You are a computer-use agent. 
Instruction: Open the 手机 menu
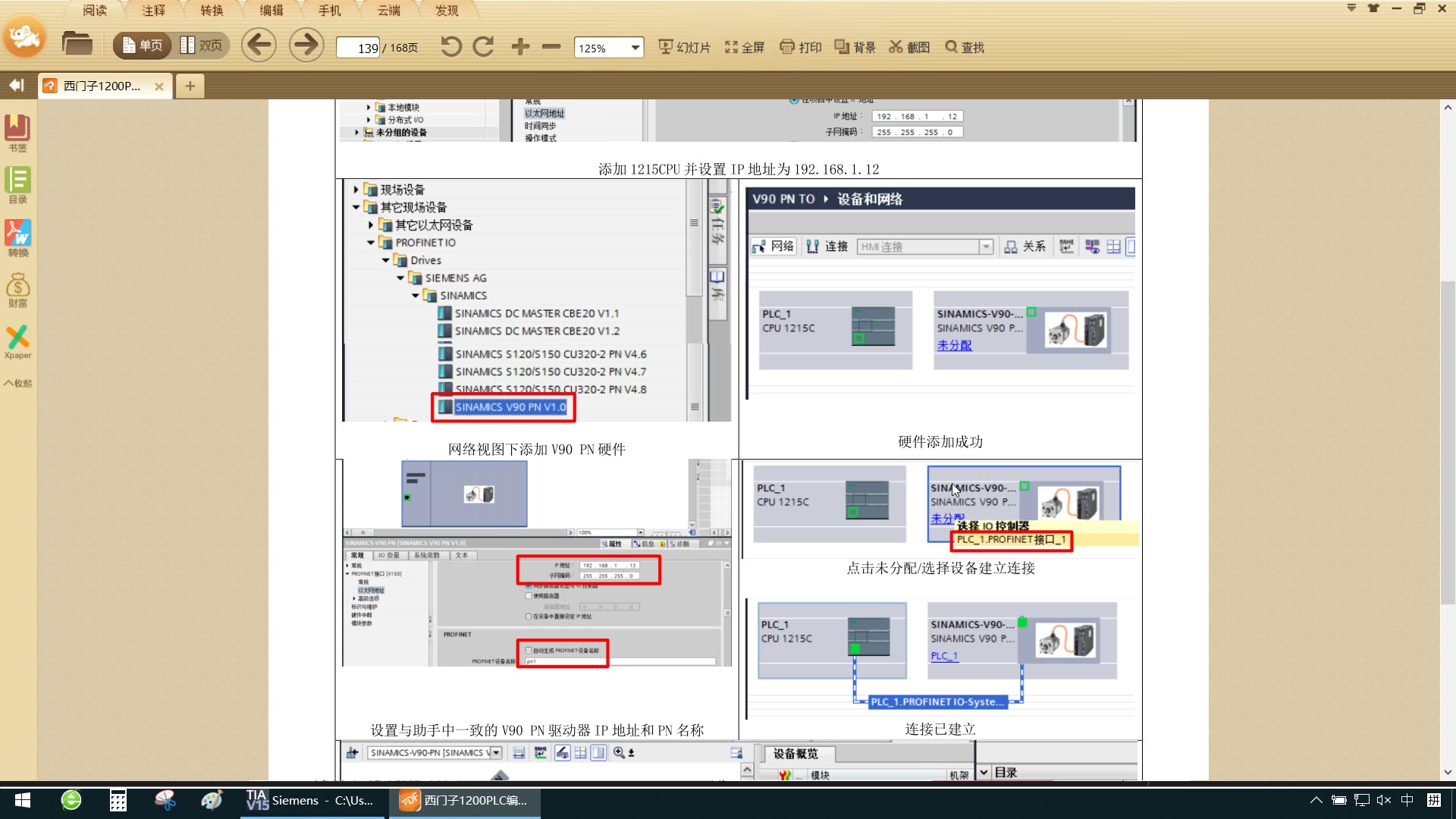[330, 11]
